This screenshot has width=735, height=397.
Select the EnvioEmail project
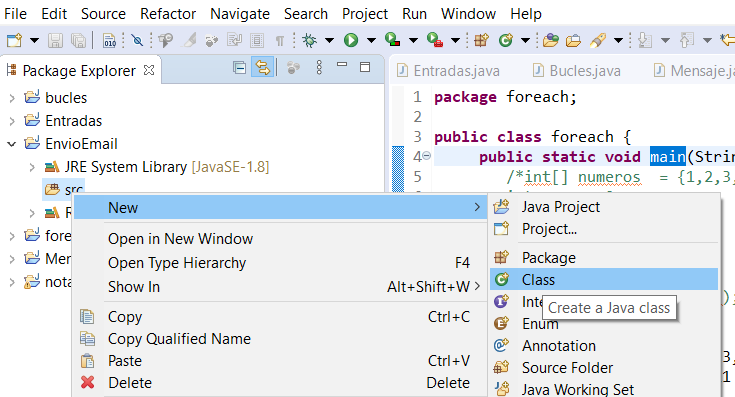81,144
